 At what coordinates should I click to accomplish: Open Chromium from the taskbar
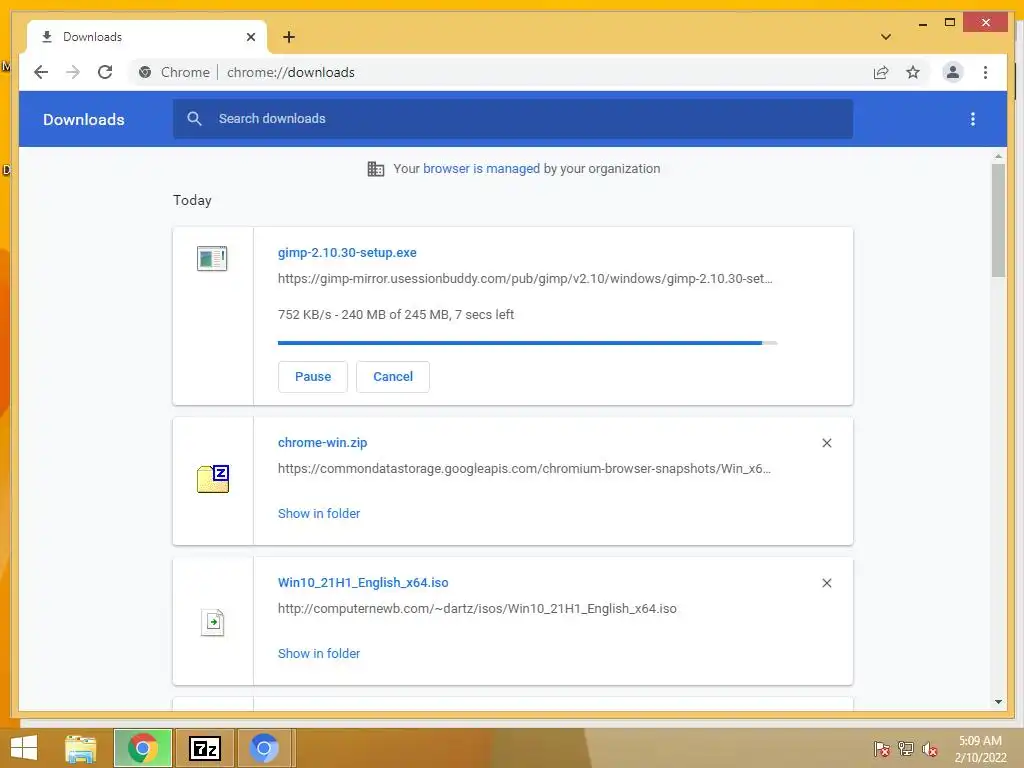264,748
